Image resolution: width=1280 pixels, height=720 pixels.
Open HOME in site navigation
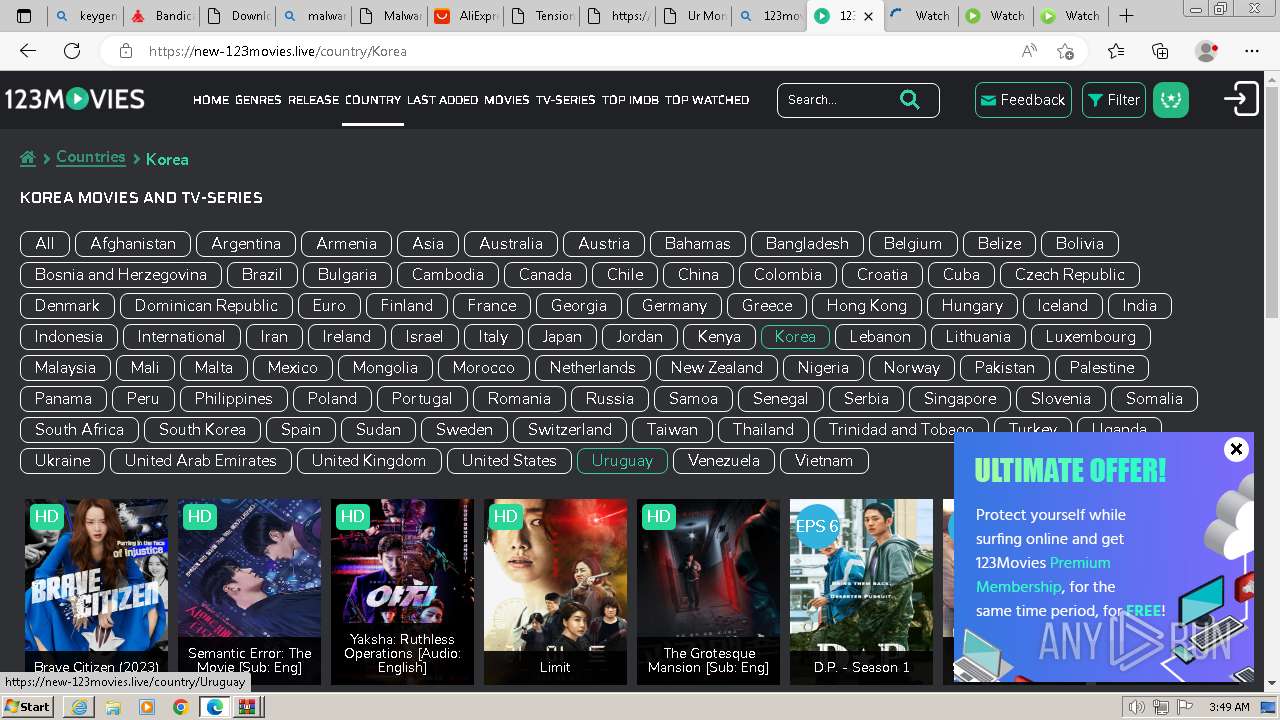click(x=211, y=100)
